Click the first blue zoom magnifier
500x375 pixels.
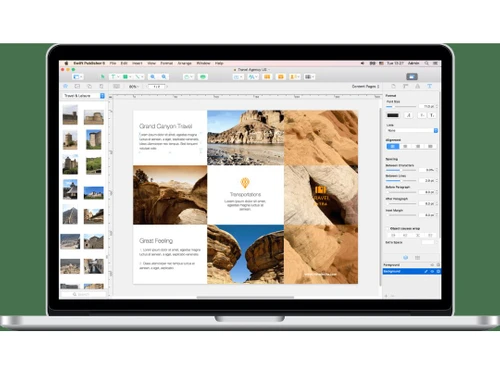point(152,77)
